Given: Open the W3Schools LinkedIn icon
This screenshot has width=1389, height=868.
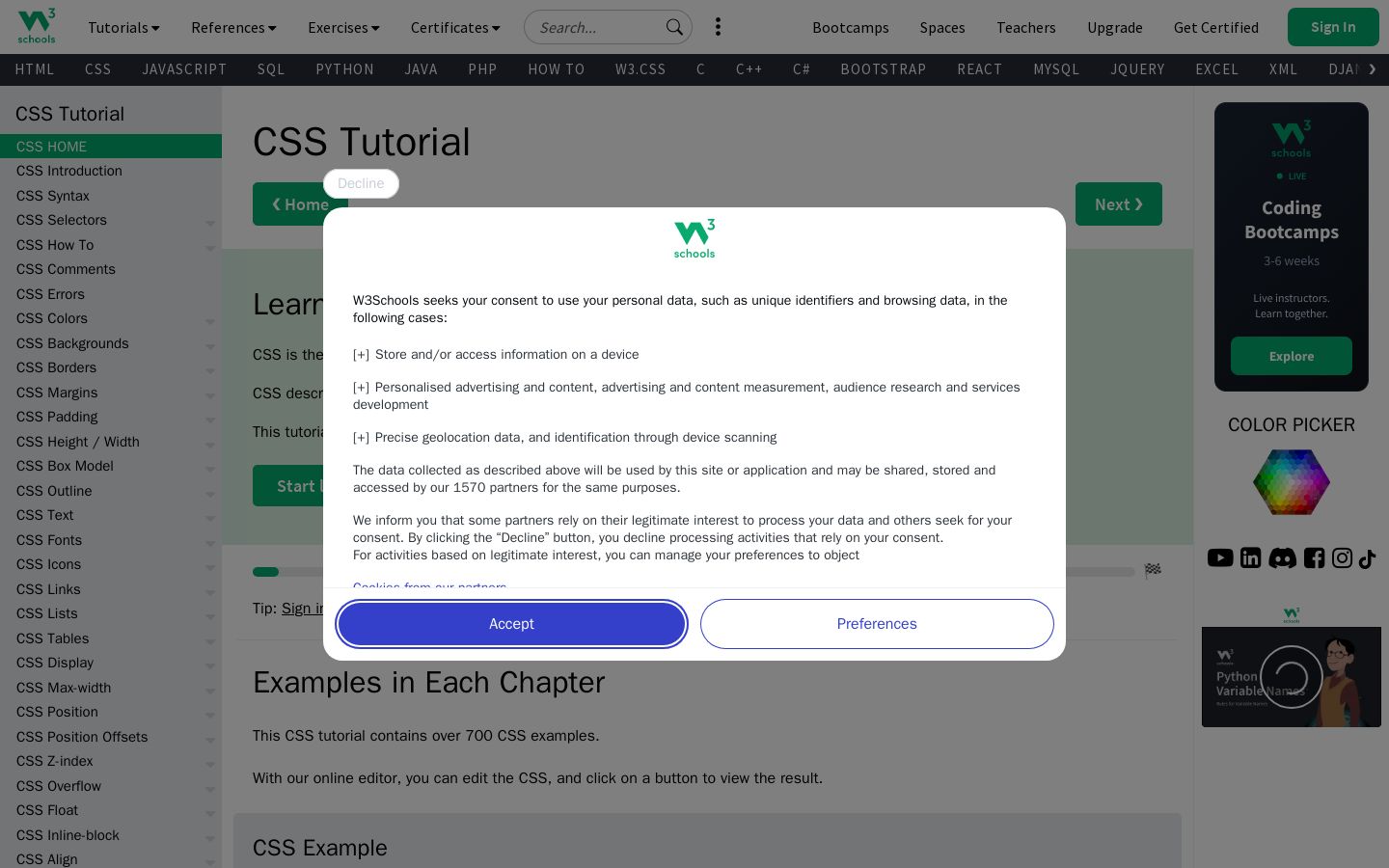Looking at the screenshot, I should (1250, 557).
